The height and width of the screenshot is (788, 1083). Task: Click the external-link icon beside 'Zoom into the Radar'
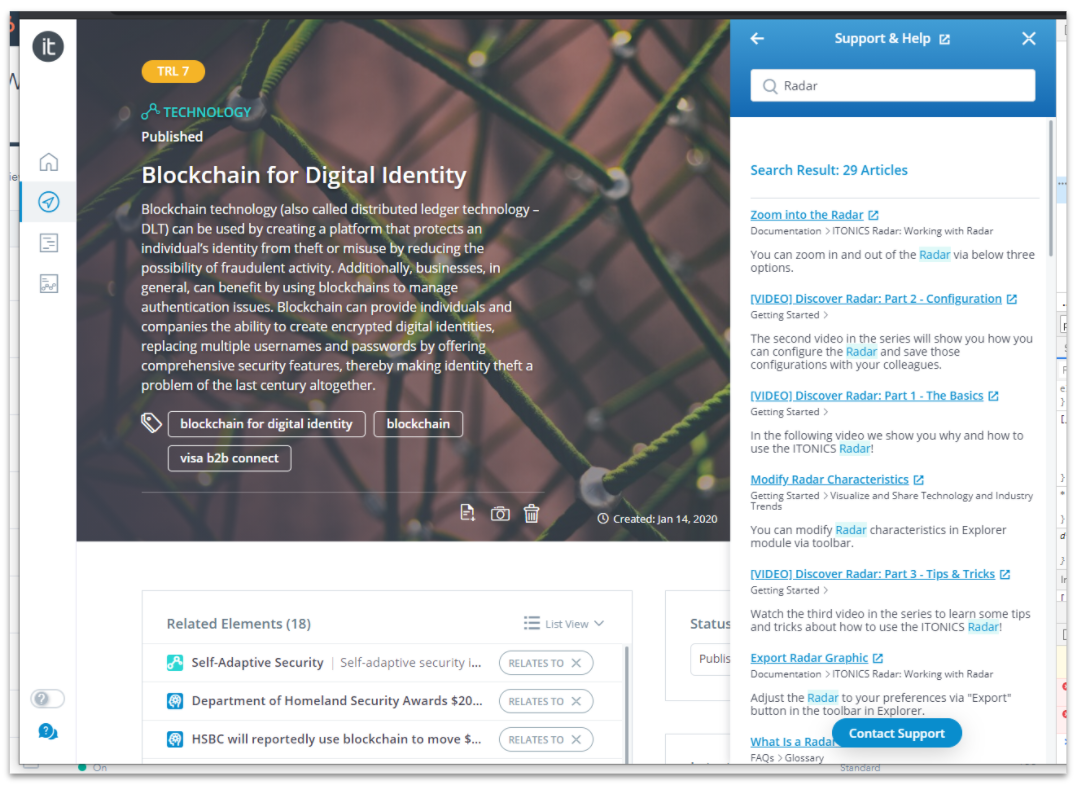tap(873, 215)
